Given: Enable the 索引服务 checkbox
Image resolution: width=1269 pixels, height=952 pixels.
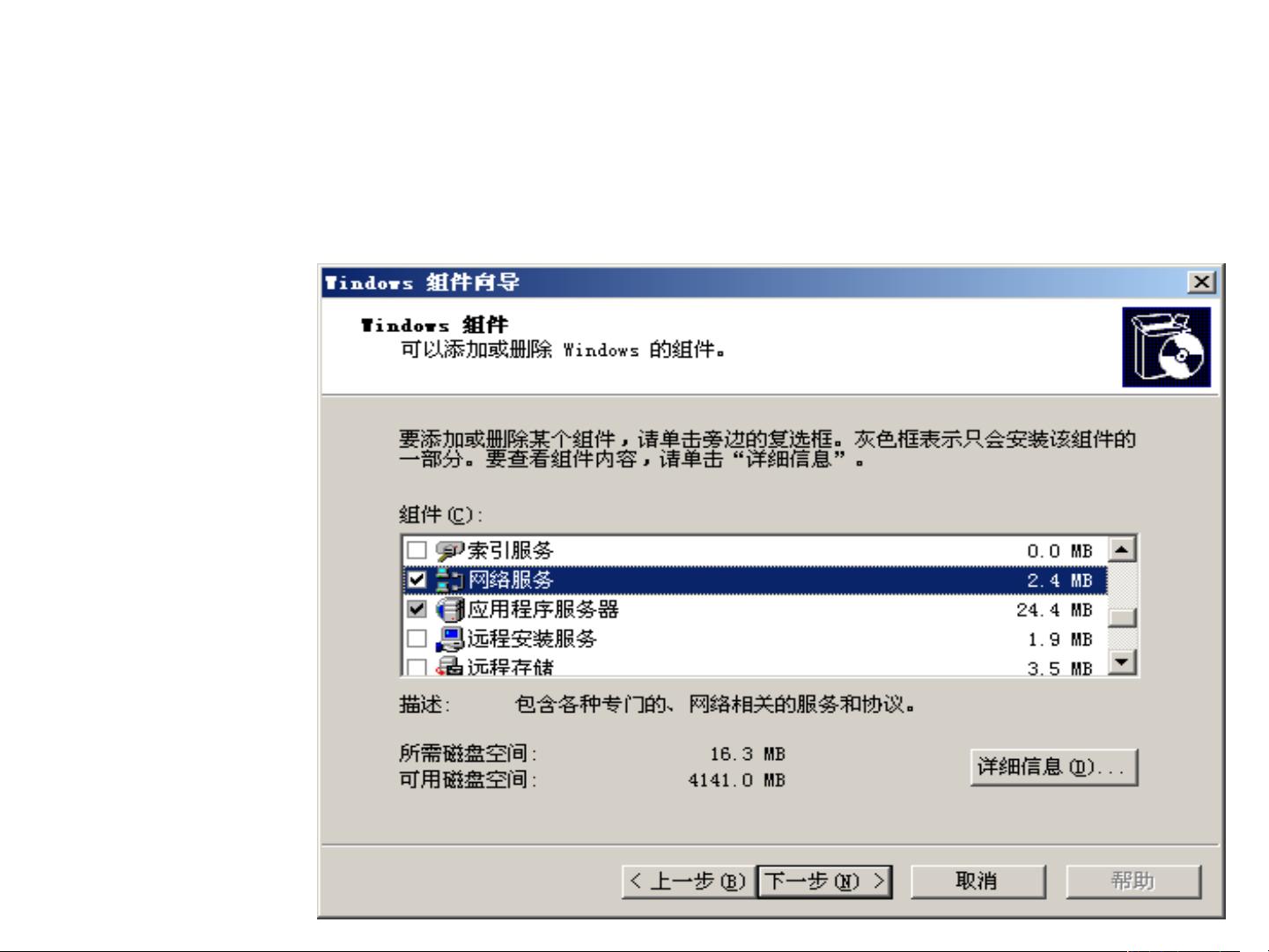Looking at the screenshot, I should point(416,551).
